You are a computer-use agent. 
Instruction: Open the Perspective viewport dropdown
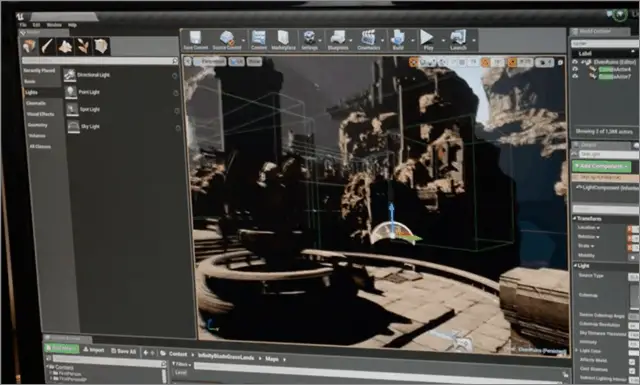click(x=210, y=62)
